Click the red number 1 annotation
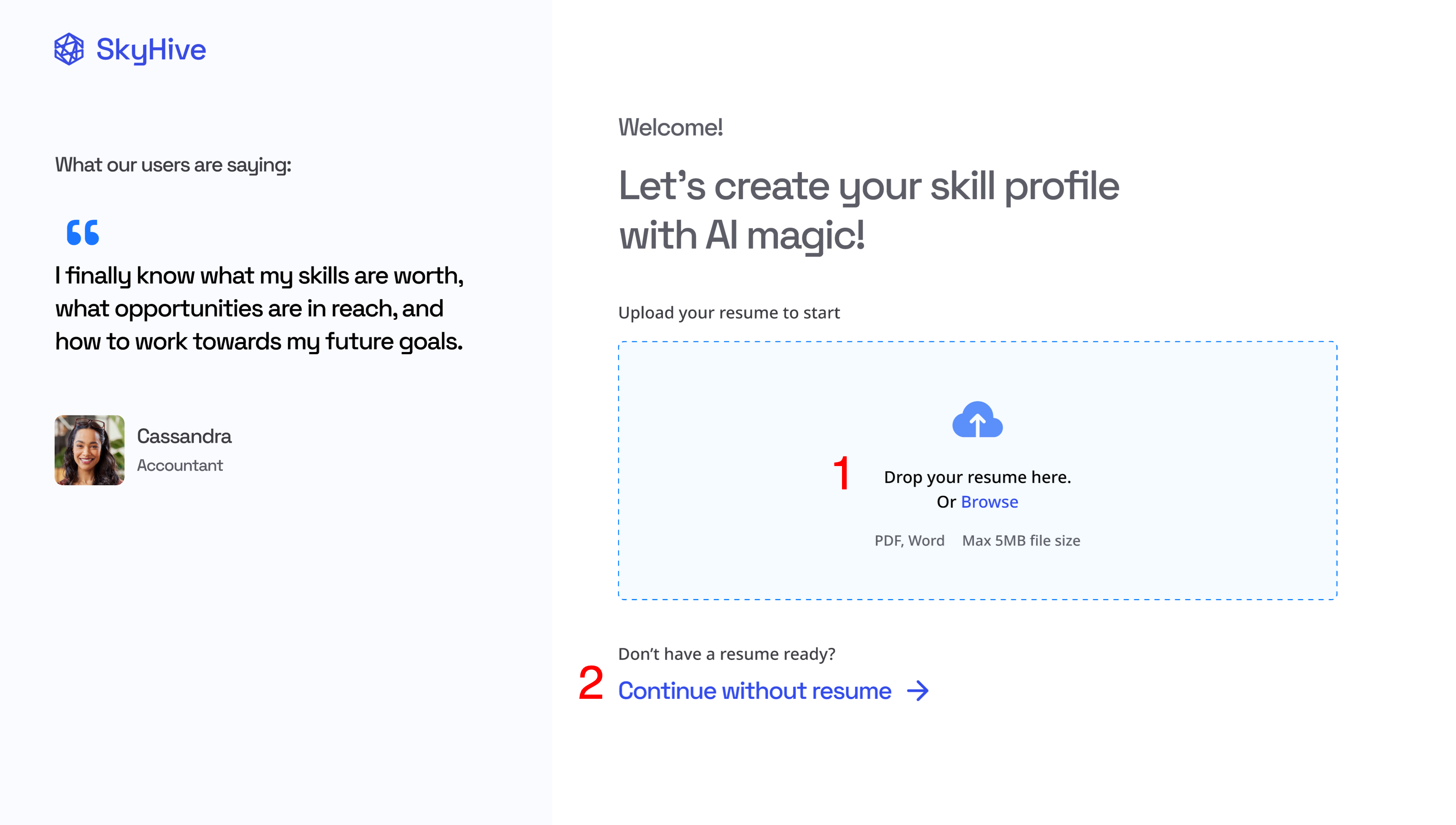This screenshot has width=1456, height=825. 842,473
